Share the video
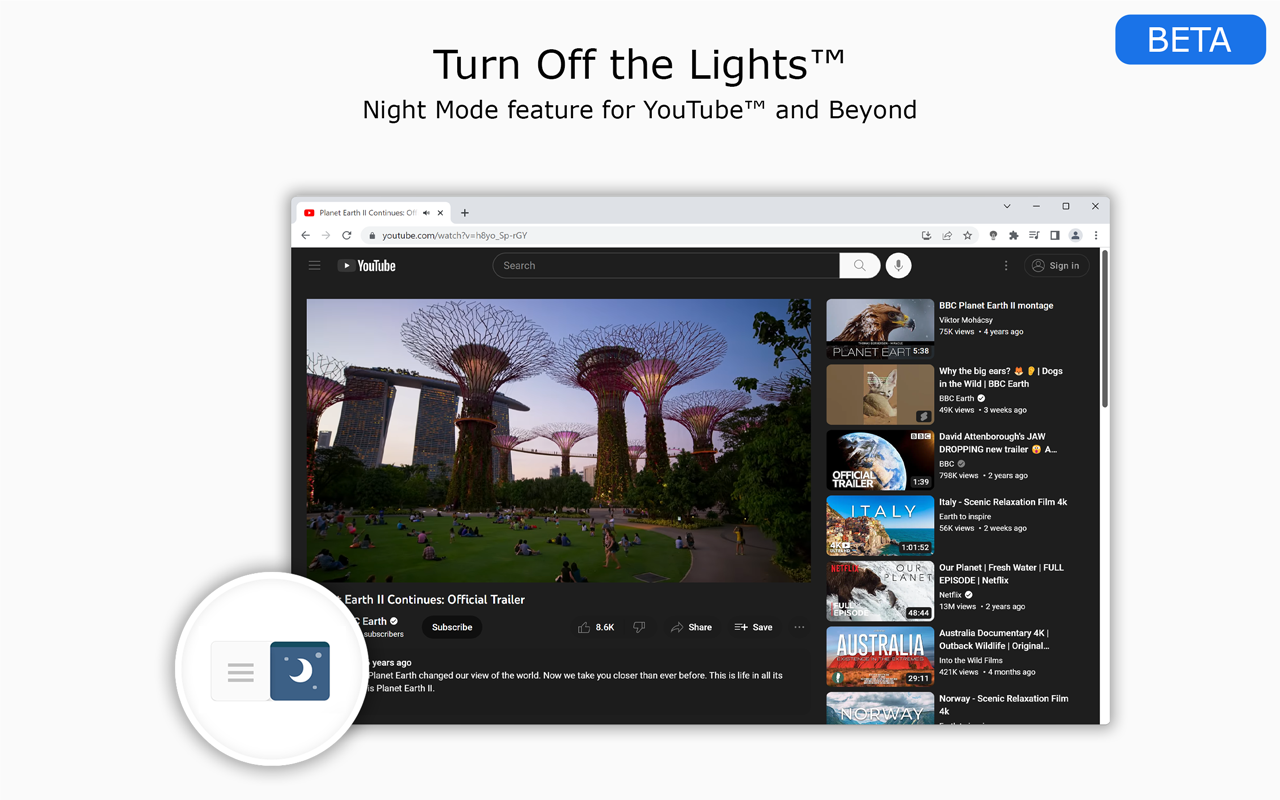 [x=691, y=627]
